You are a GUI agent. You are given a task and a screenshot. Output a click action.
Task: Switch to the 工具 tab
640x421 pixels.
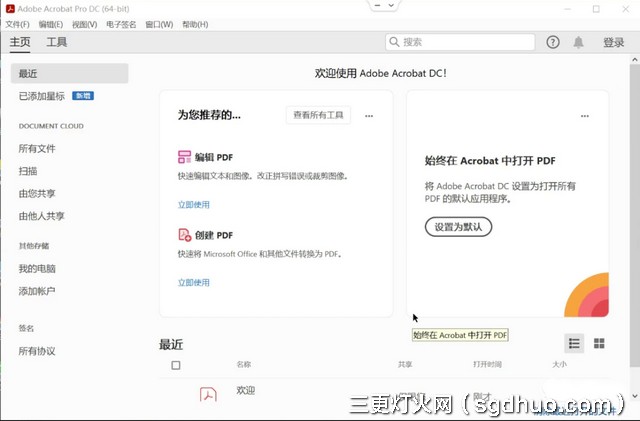(57, 42)
